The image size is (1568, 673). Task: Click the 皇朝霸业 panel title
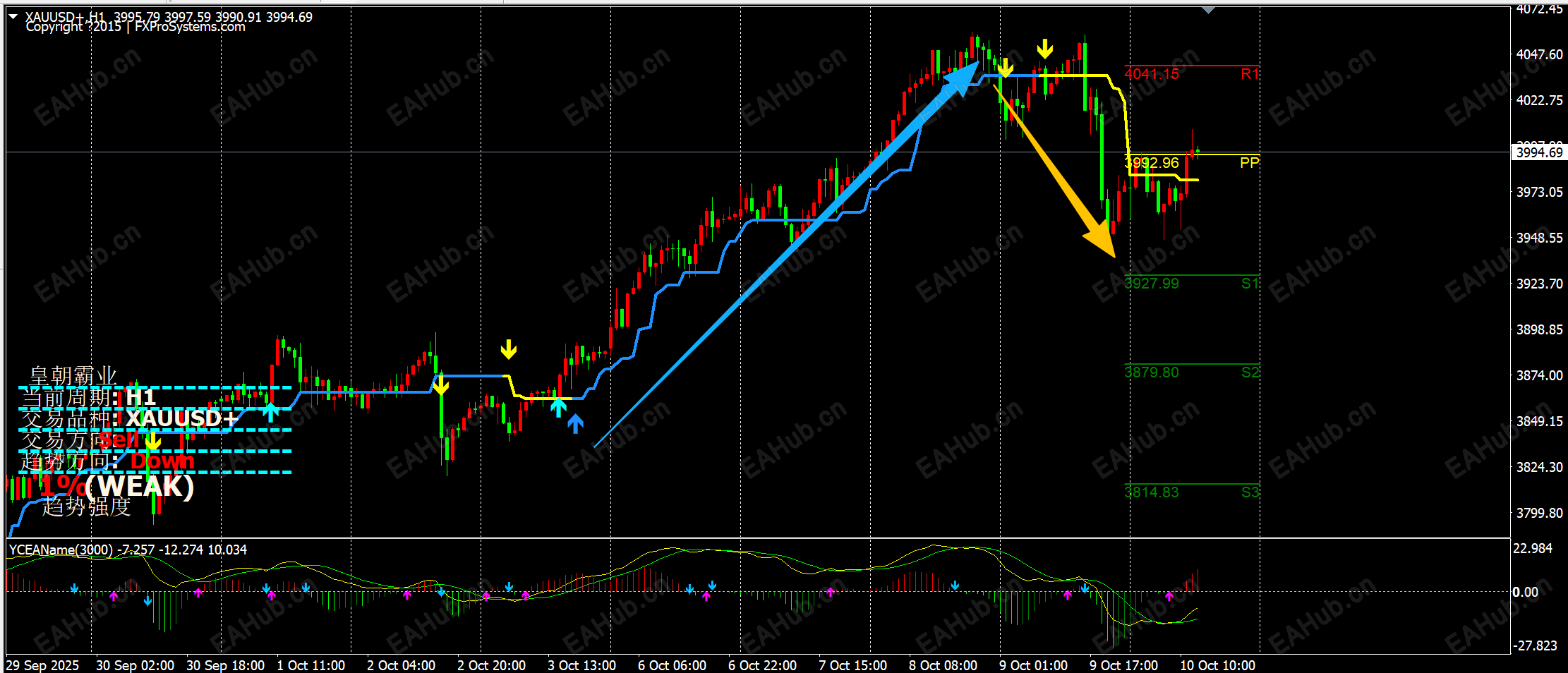(x=73, y=376)
